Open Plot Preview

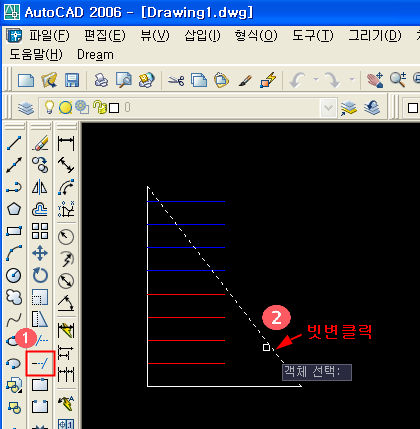coord(124,80)
